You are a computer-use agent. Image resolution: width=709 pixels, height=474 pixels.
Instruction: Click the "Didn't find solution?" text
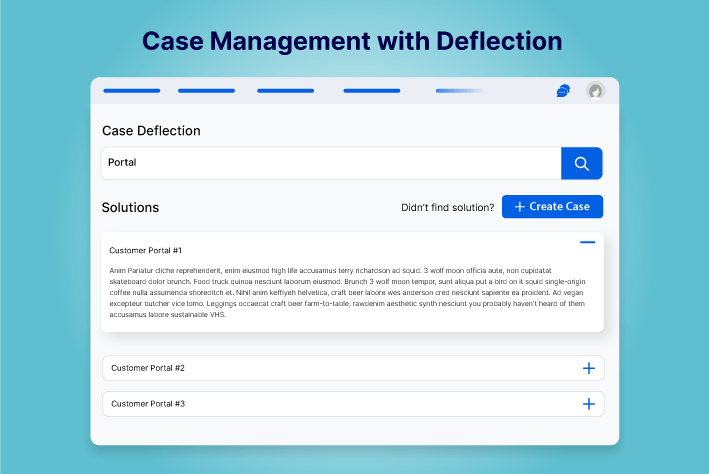tap(447, 208)
